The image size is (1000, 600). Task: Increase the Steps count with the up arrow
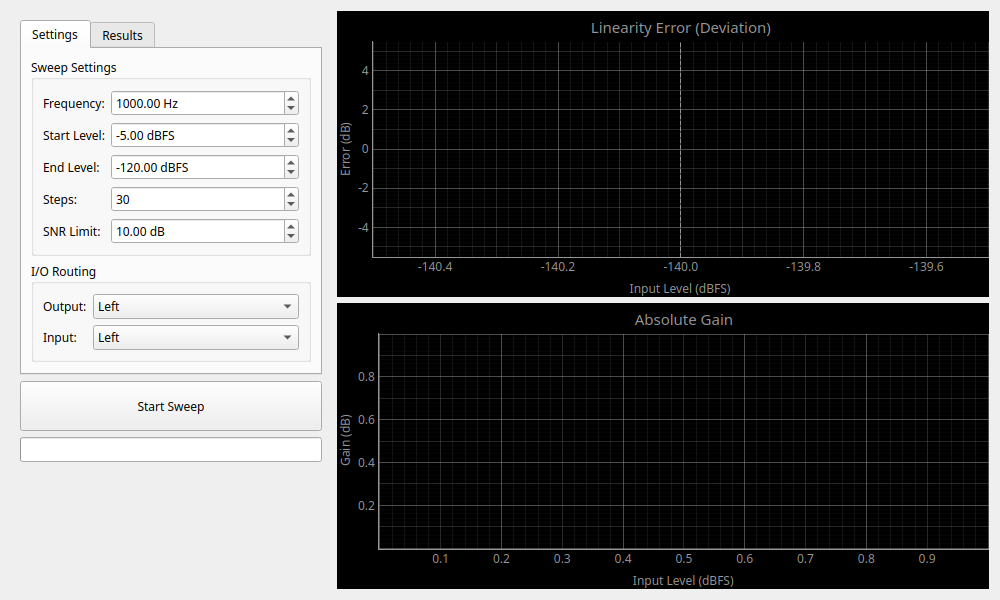[x=290, y=194]
